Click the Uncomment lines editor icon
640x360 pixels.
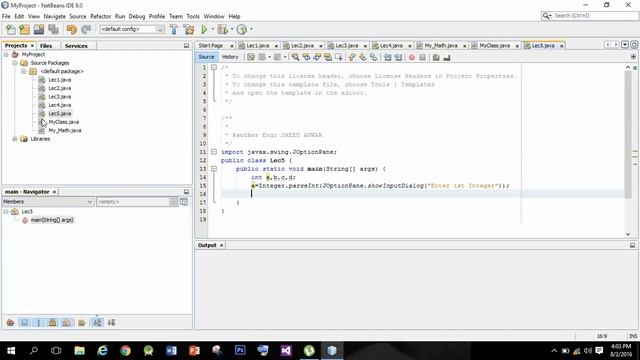447,58
